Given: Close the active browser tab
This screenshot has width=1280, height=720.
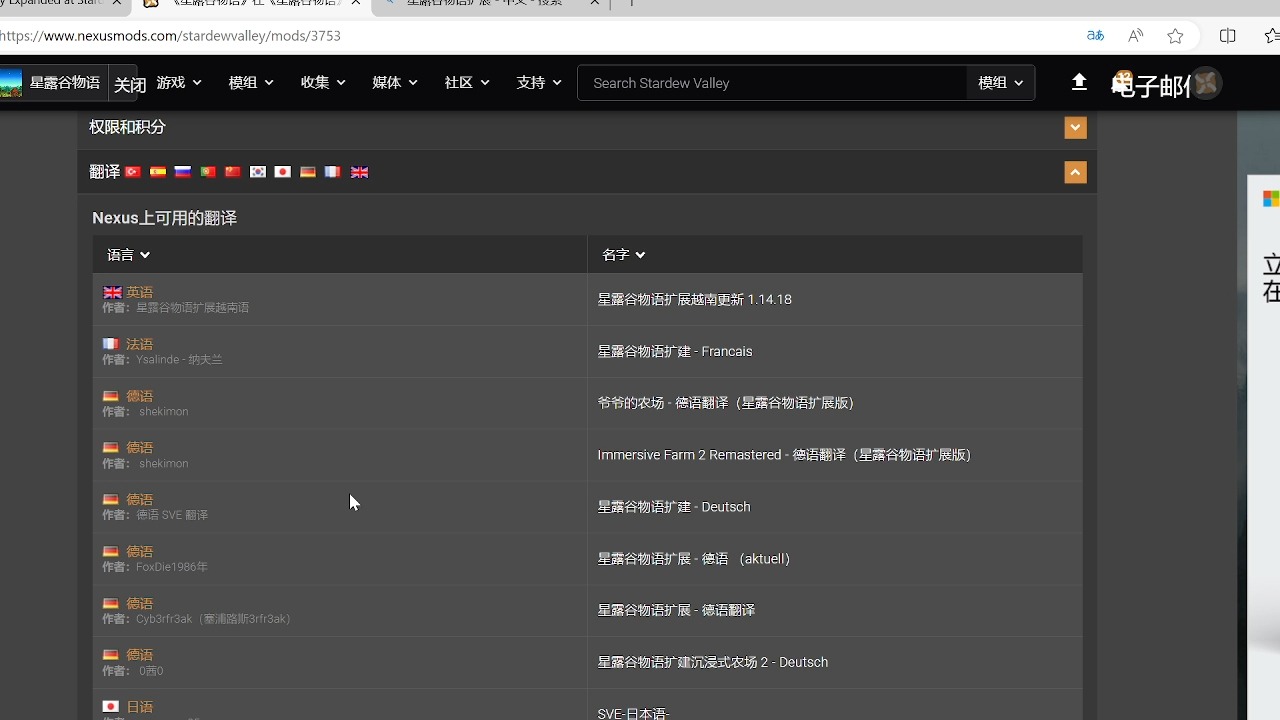Looking at the screenshot, I should pos(355,3).
